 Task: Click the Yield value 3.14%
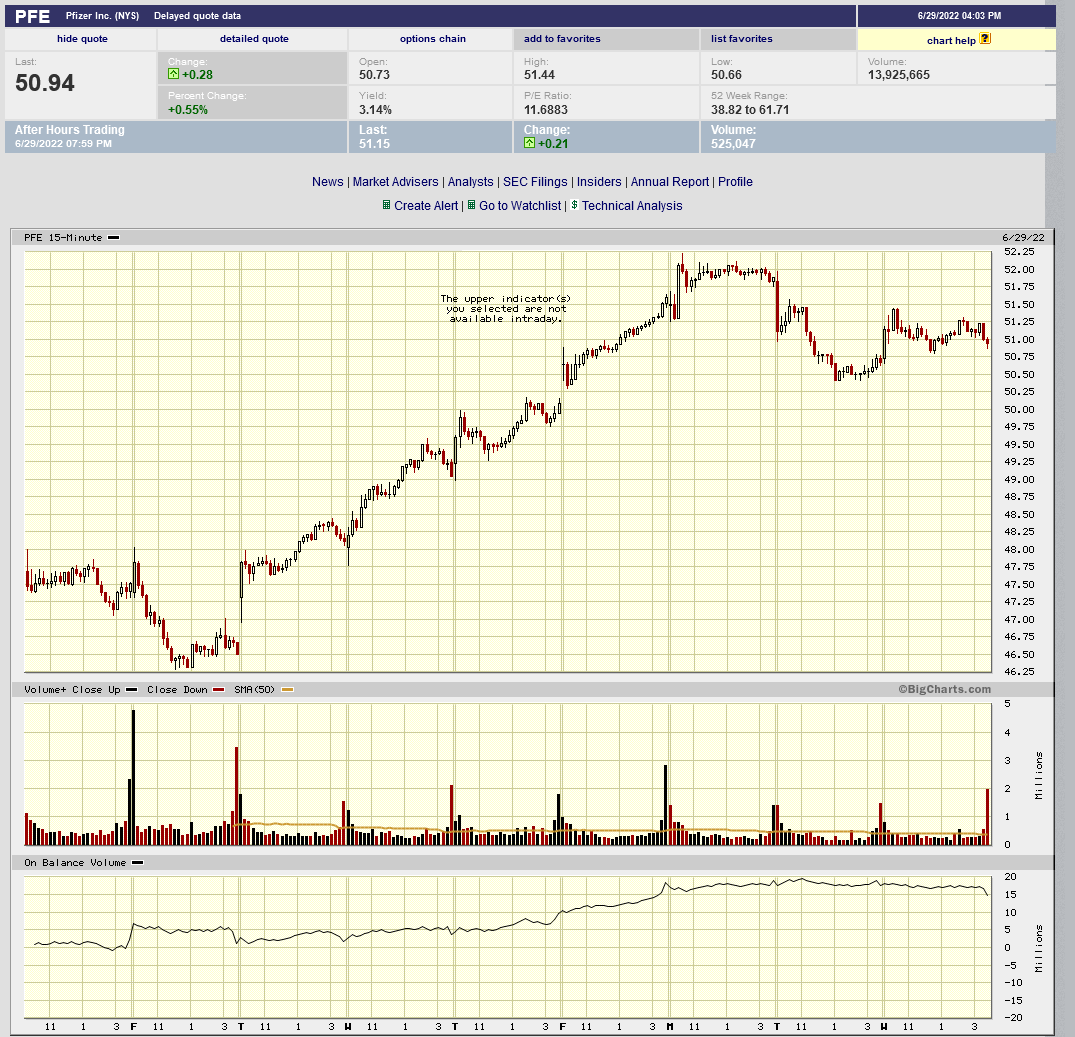376,110
